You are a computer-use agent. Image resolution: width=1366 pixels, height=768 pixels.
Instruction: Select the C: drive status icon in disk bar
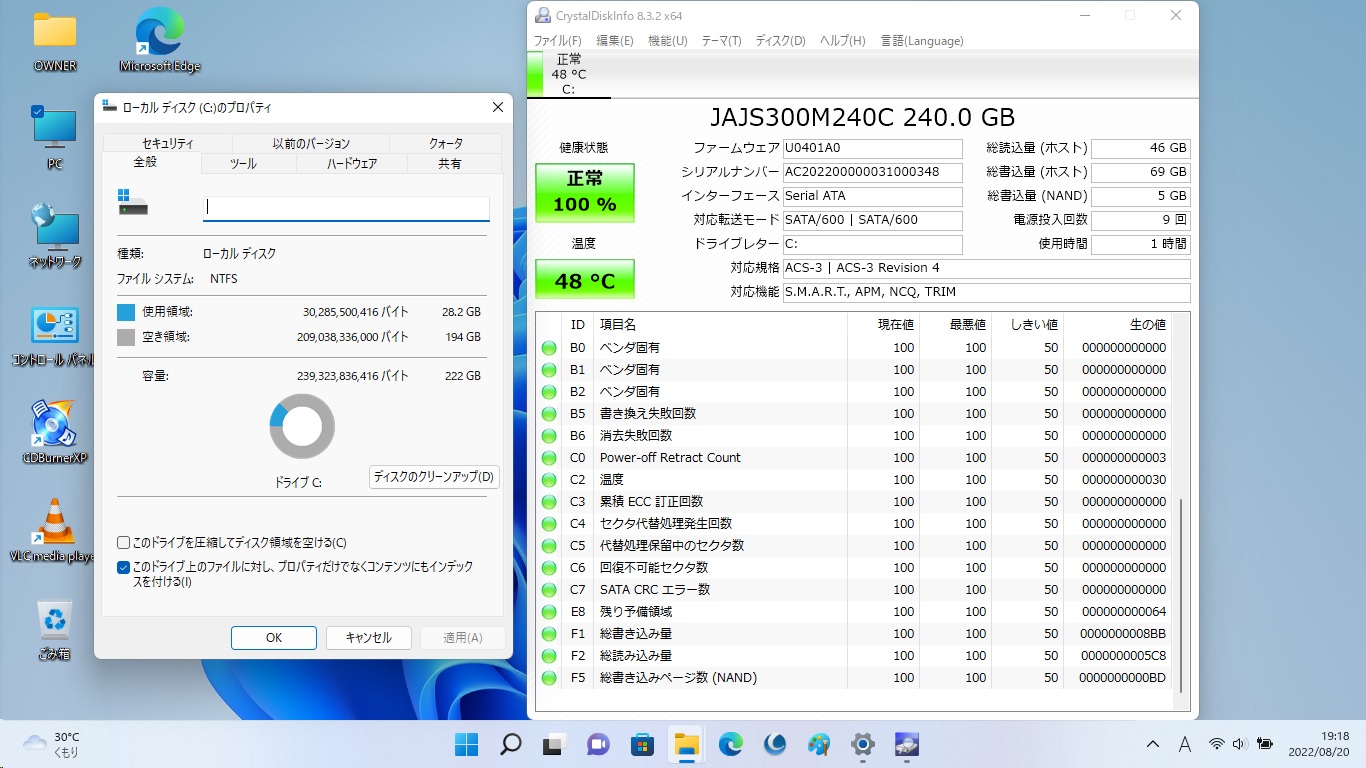568,73
